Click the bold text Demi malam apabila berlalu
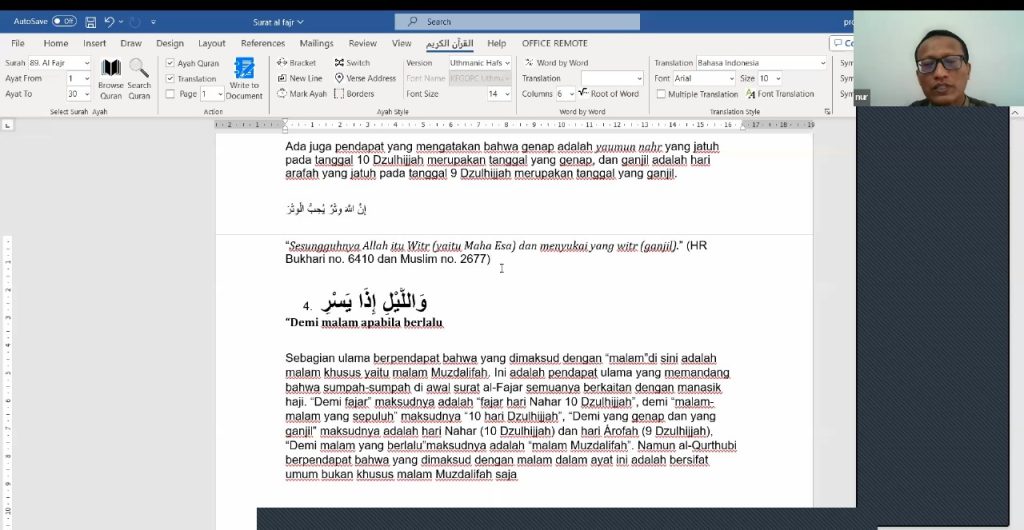This screenshot has width=1024, height=530. click(364, 322)
